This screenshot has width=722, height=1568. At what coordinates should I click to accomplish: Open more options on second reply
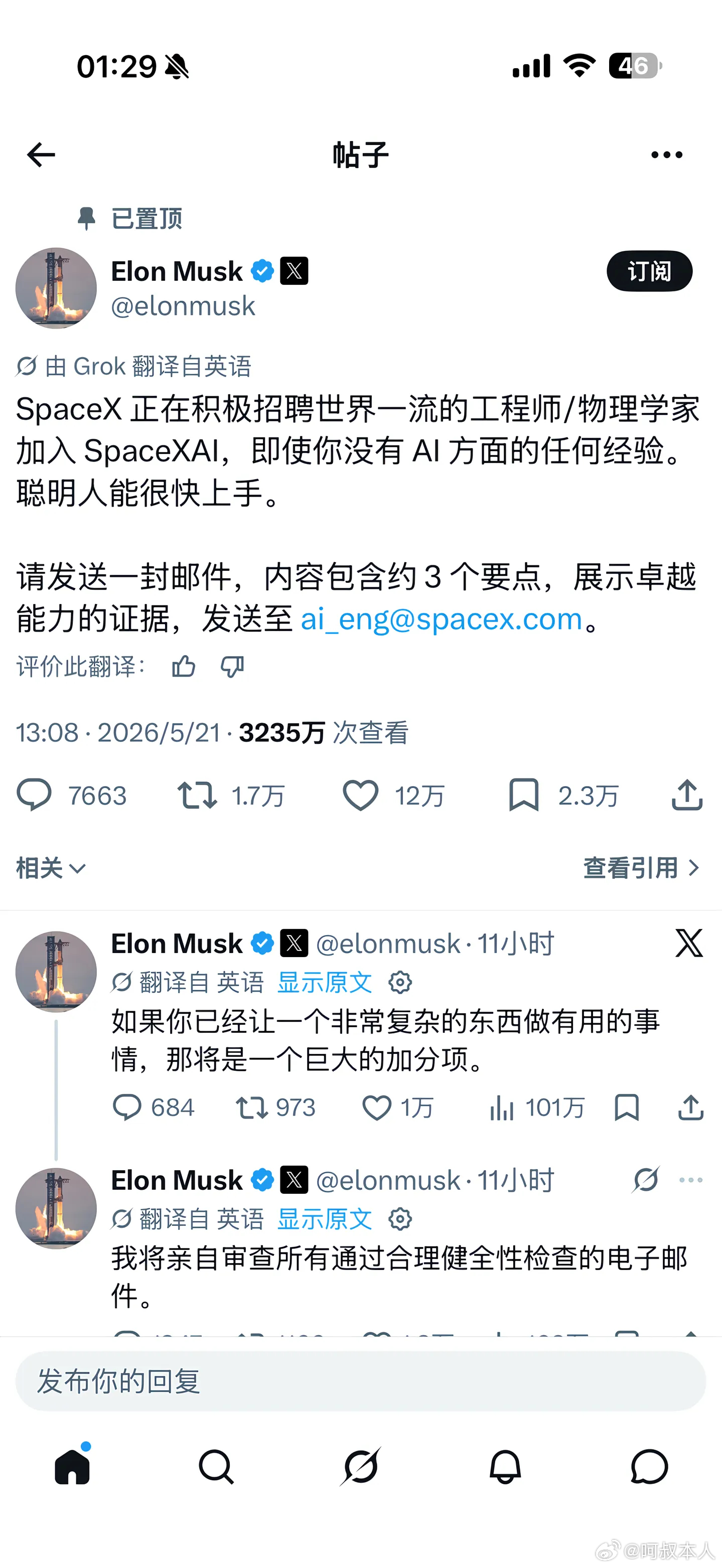click(691, 1180)
